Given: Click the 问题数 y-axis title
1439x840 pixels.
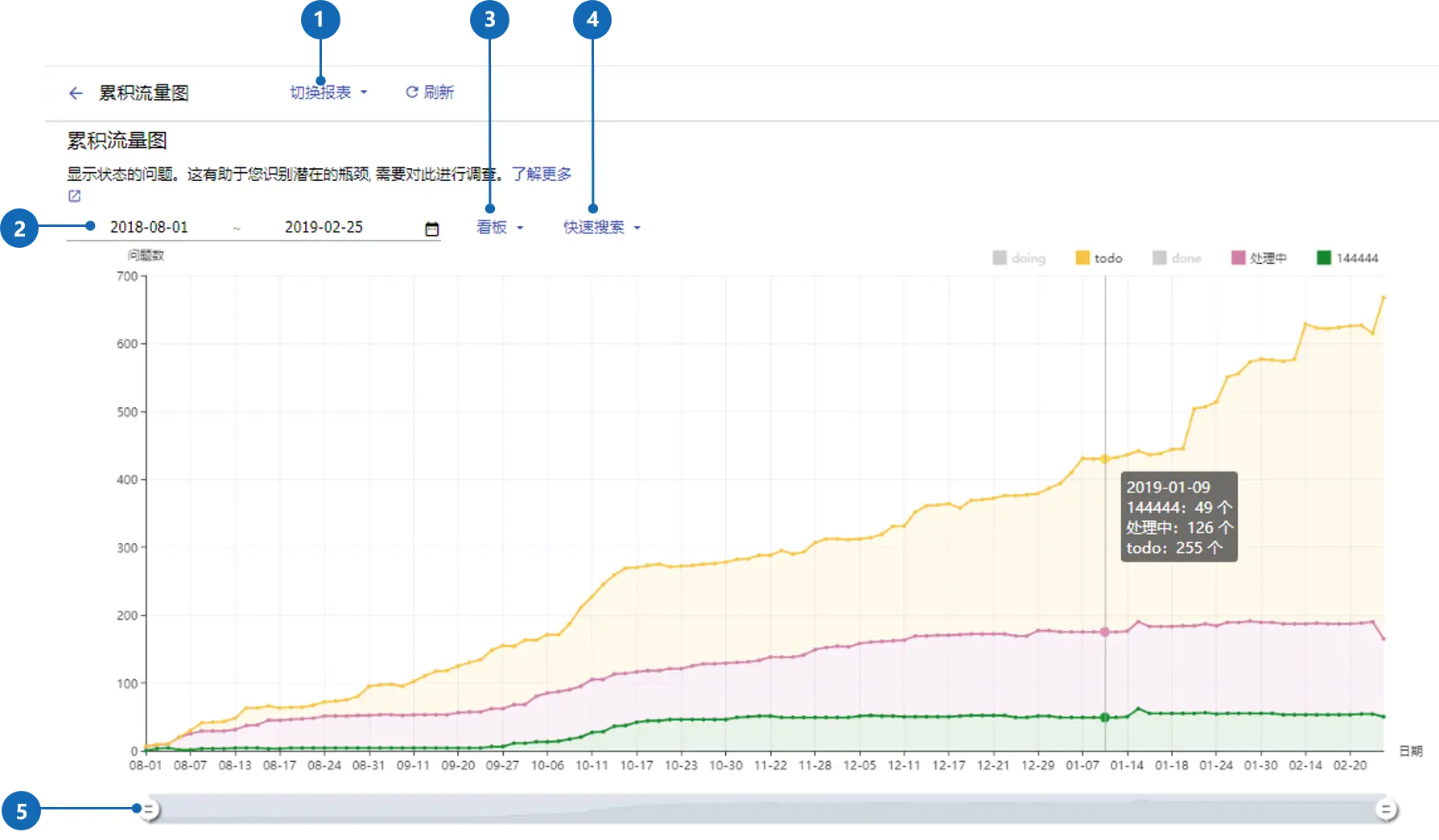Looking at the screenshot, I should (146, 255).
